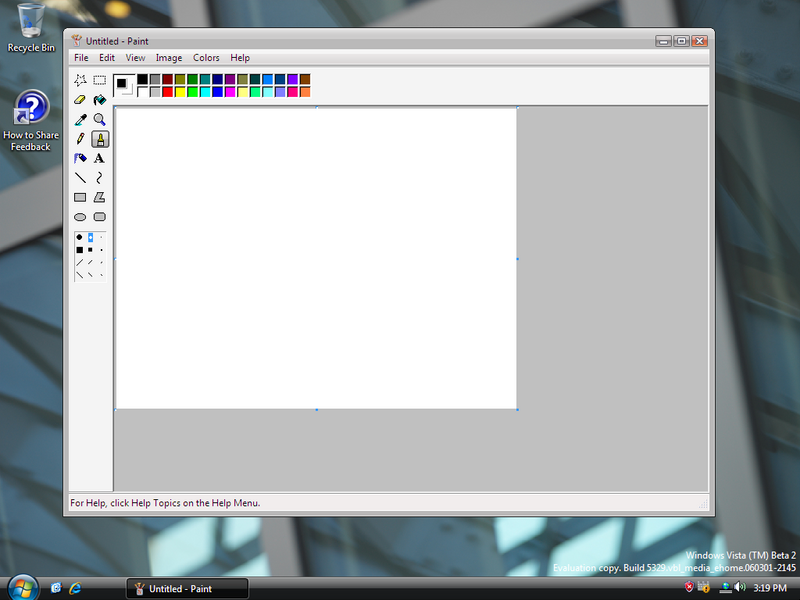The width and height of the screenshot is (800, 600).
Task: Choose the large forward-slash brush shape
Action: pos(79,263)
